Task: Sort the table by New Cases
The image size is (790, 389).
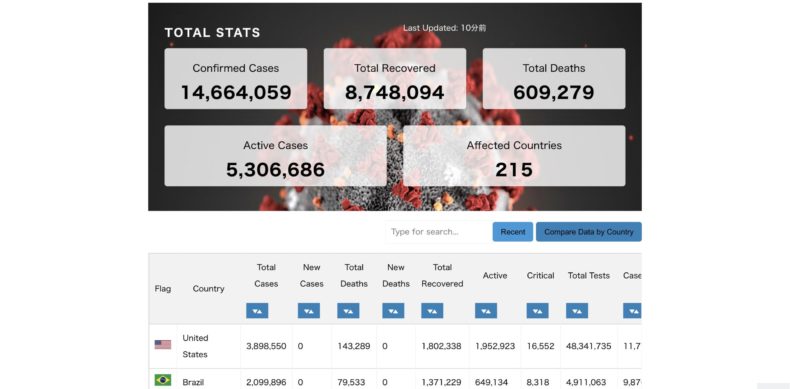Action: [309, 311]
